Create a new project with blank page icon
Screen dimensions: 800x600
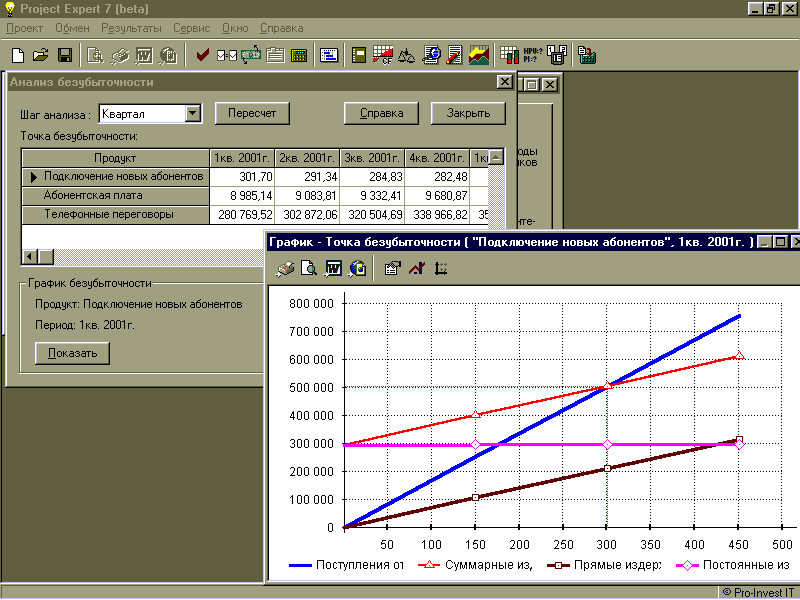(x=17, y=55)
